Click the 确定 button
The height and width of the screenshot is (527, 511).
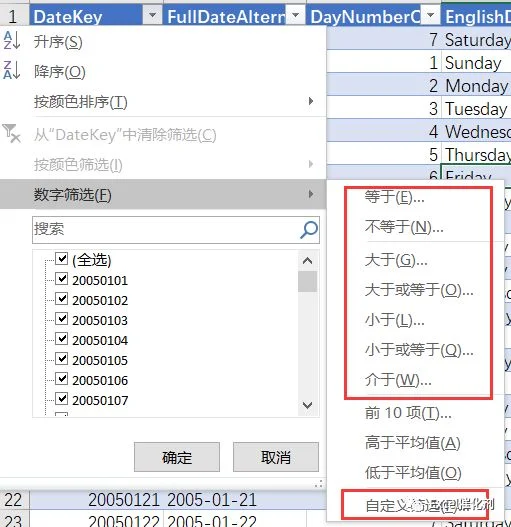[177, 457]
